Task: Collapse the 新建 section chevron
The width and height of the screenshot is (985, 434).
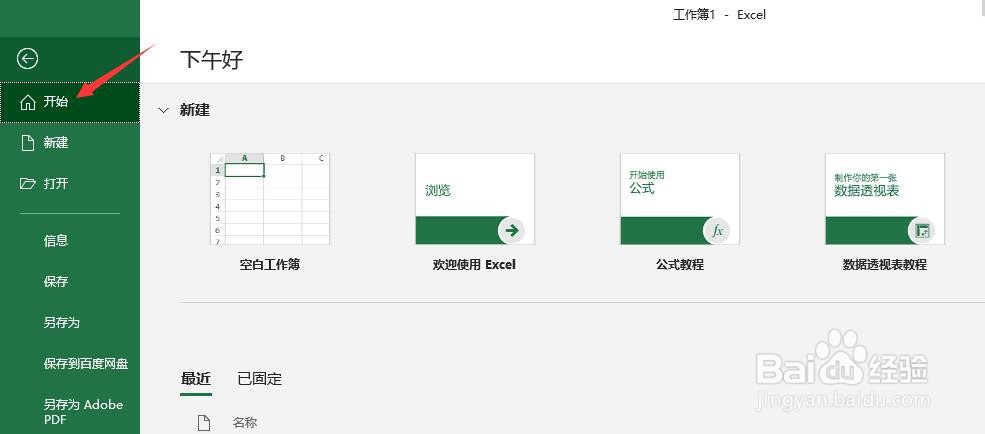Action: pyautogui.click(x=163, y=111)
